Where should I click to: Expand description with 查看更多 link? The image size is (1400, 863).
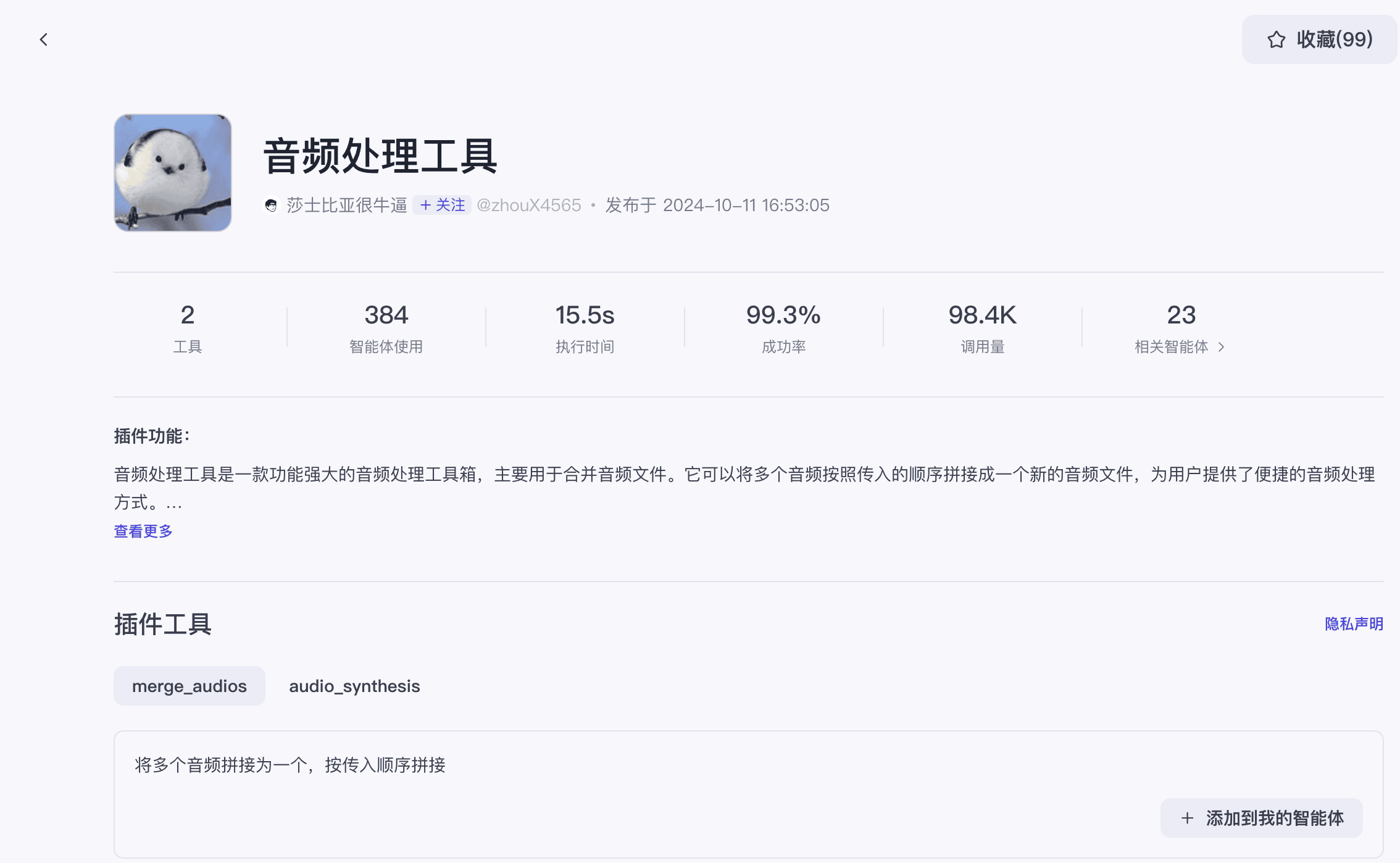point(143,531)
